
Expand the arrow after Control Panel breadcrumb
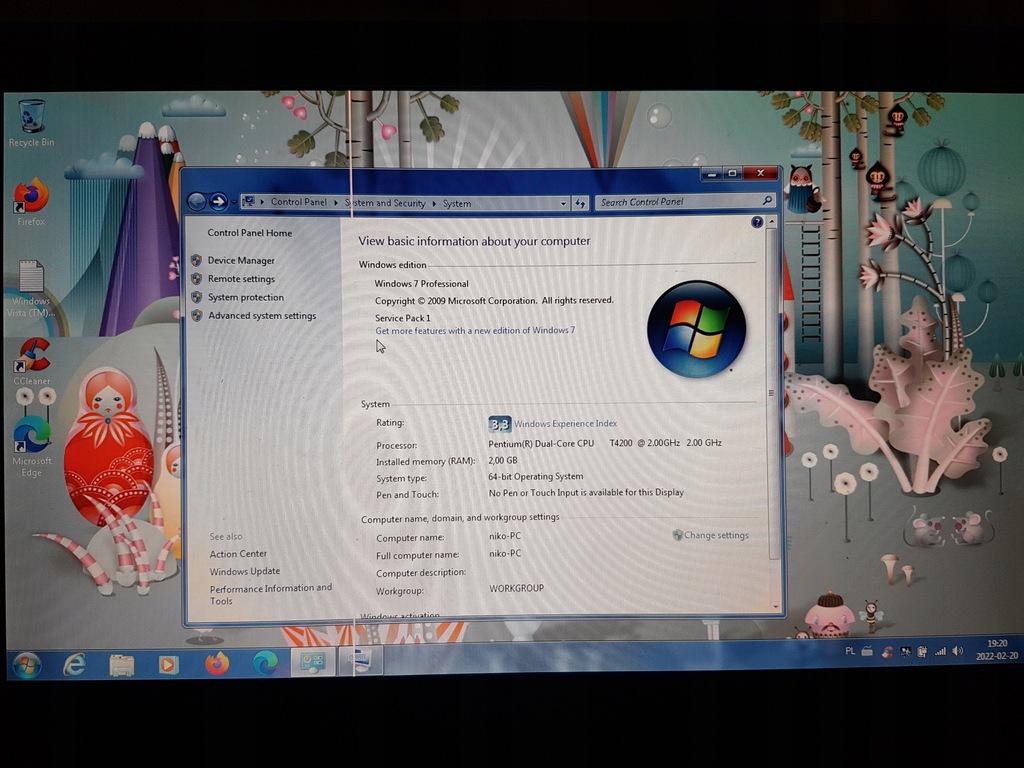(336, 203)
